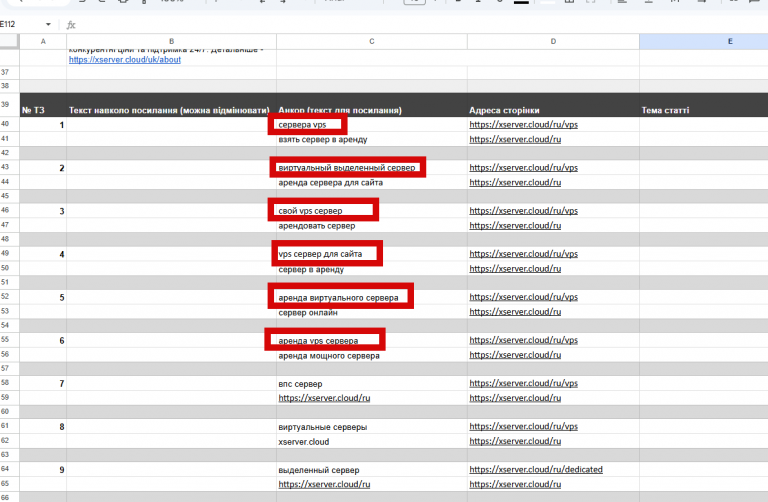Open the ru/vps link in row 40
The width and height of the screenshot is (768, 502).
pyautogui.click(x=524, y=124)
